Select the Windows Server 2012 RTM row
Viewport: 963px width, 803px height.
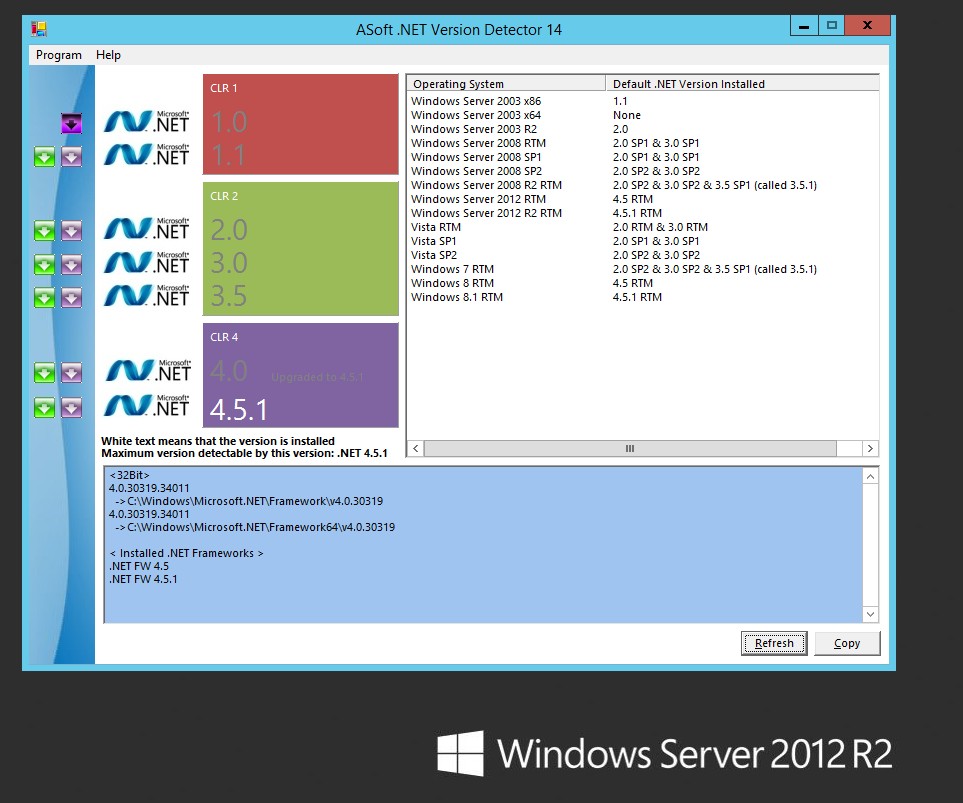click(643, 199)
